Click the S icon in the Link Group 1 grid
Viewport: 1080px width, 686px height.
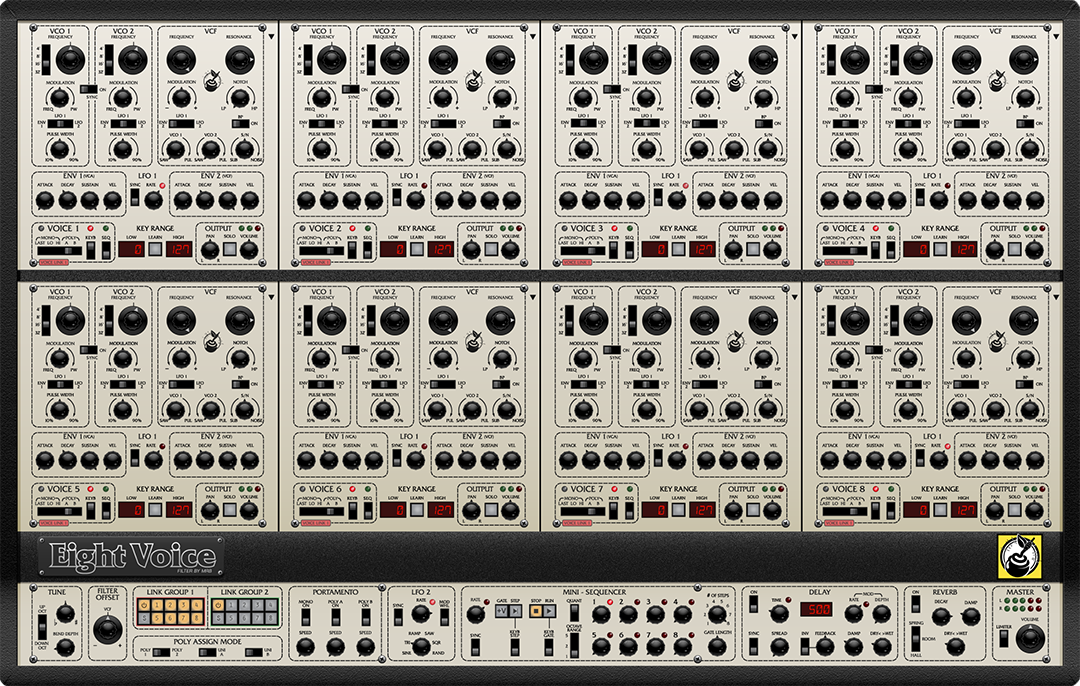(x=144, y=618)
